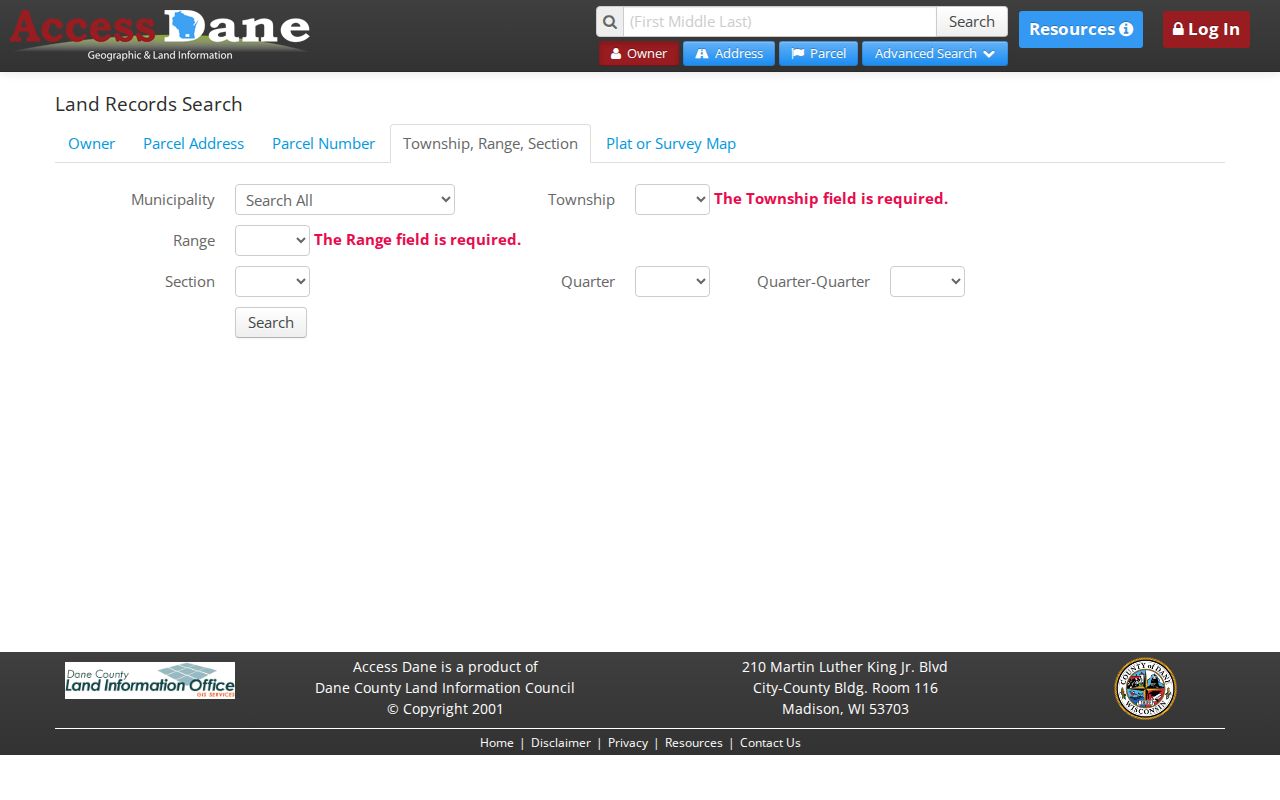Switch to the Owner tab

[x=92, y=144]
